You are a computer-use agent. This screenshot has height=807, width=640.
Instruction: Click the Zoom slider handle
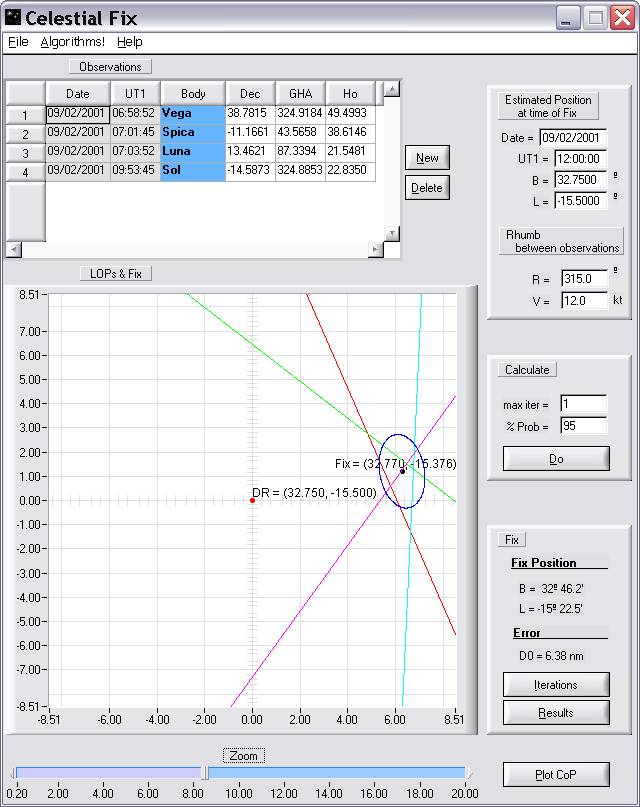pos(205,772)
